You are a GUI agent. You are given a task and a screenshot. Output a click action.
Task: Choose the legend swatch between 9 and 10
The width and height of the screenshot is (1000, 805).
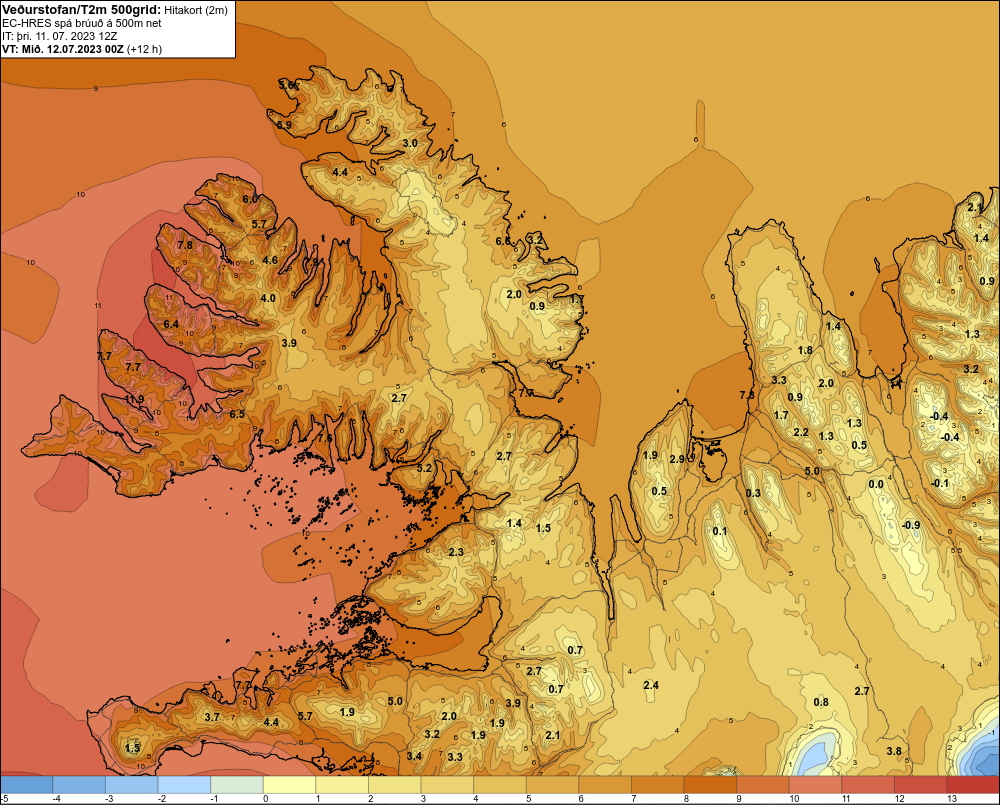(763, 785)
